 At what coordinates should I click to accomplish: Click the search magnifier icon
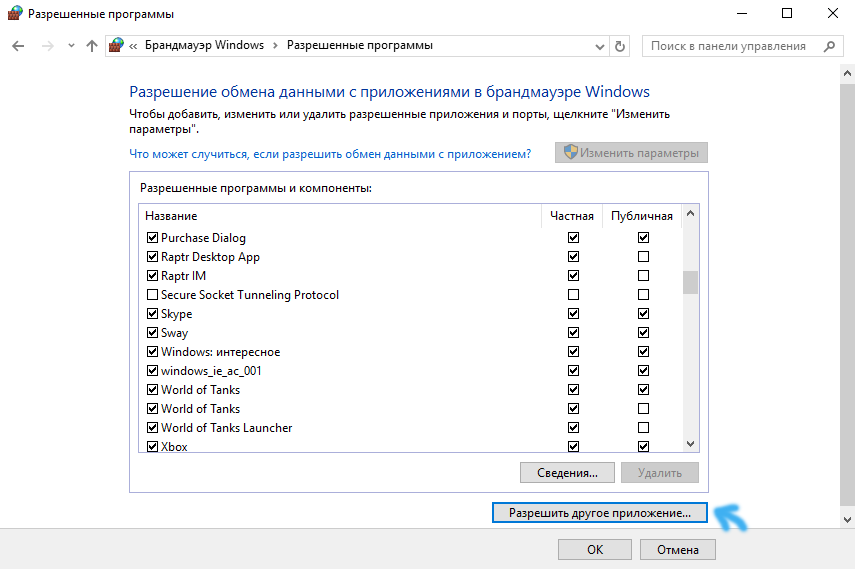[828, 46]
